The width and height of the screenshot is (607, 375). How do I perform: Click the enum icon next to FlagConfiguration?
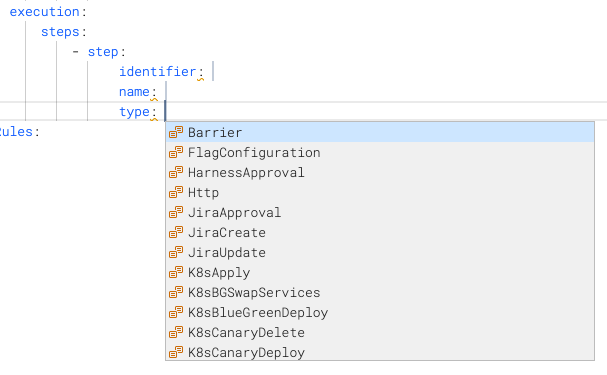point(176,152)
